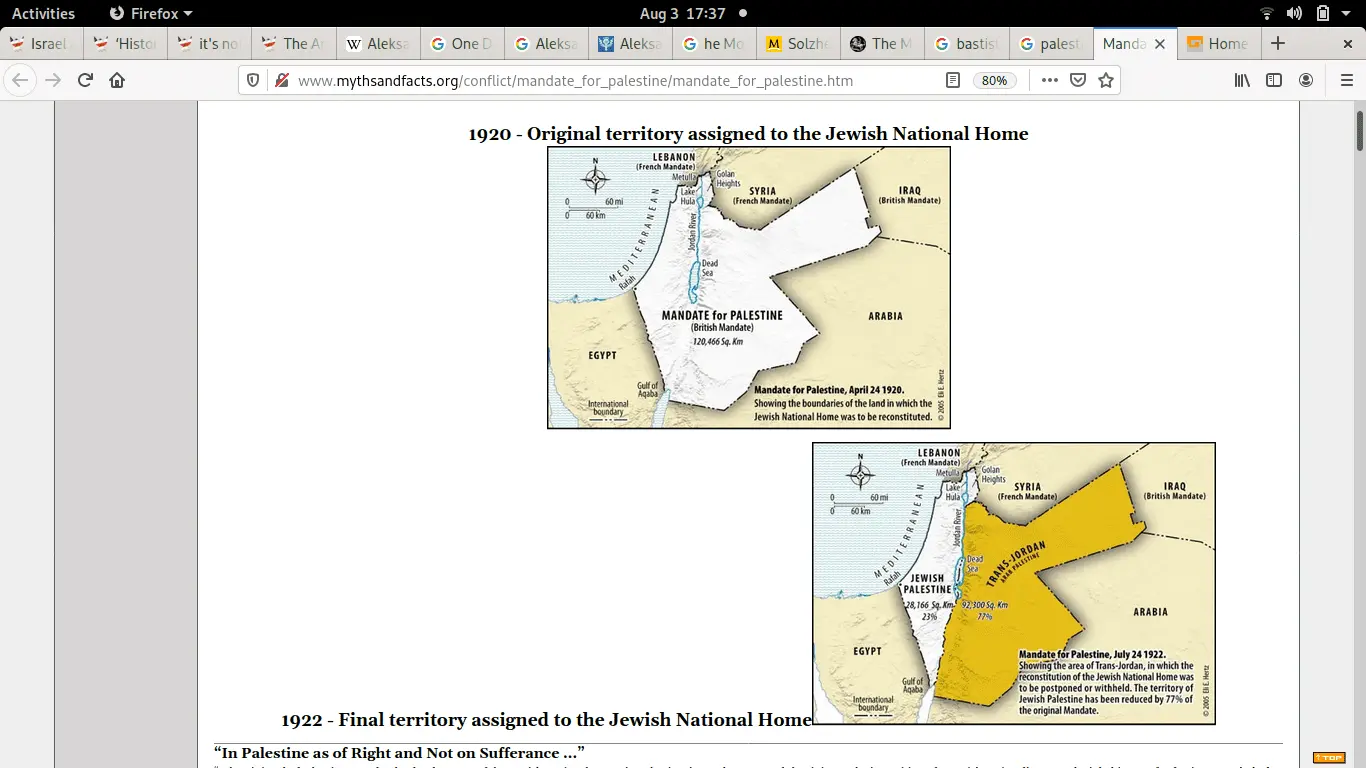The width and height of the screenshot is (1366, 768).
Task: Reset the 80% zoom level badge
Action: click(994, 80)
